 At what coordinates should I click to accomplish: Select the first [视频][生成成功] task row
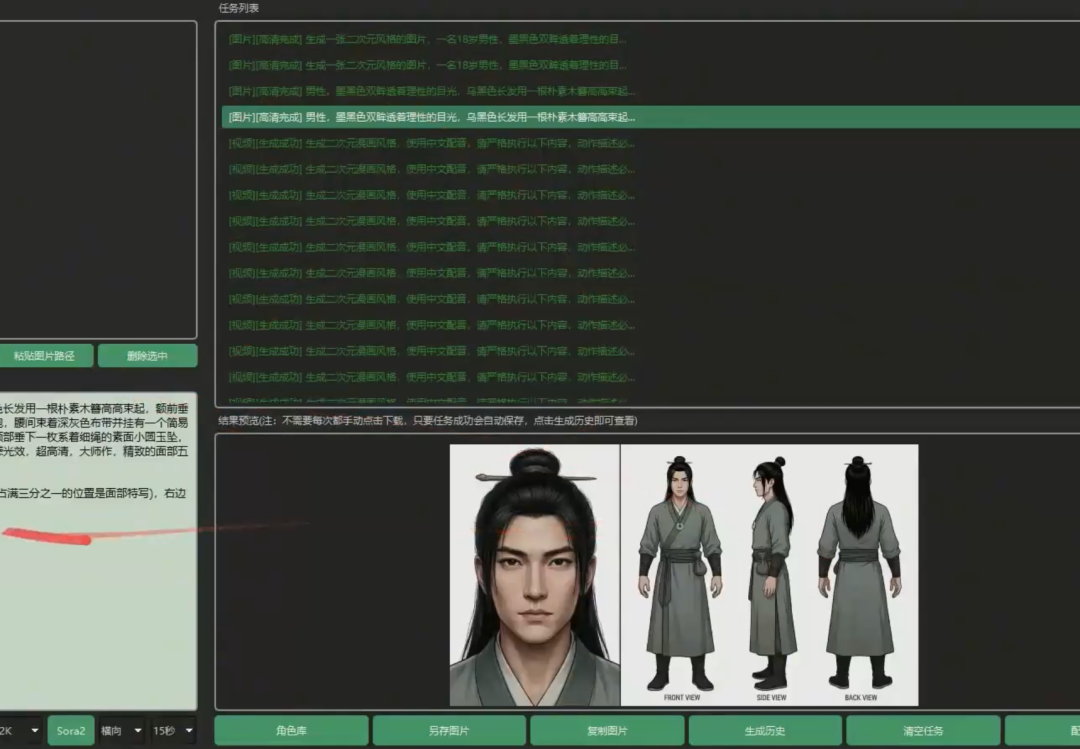pyautogui.click(x=432, y=143)
